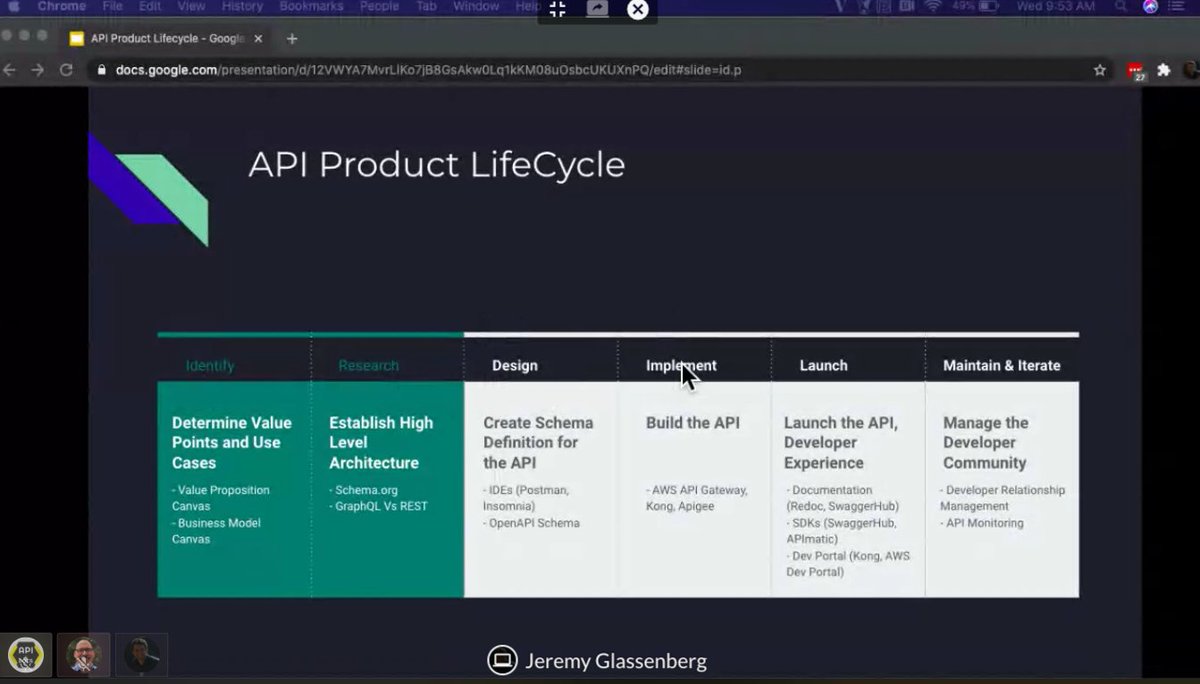
Task: Click the 'API Monitoring' bullet
Action: (982, 523)
